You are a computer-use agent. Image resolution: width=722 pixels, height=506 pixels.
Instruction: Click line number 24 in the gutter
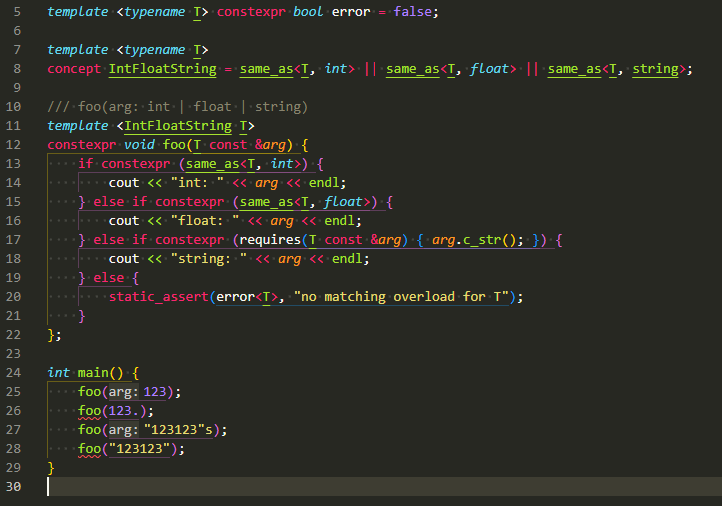pyautogui.click(x=14, y=372)
